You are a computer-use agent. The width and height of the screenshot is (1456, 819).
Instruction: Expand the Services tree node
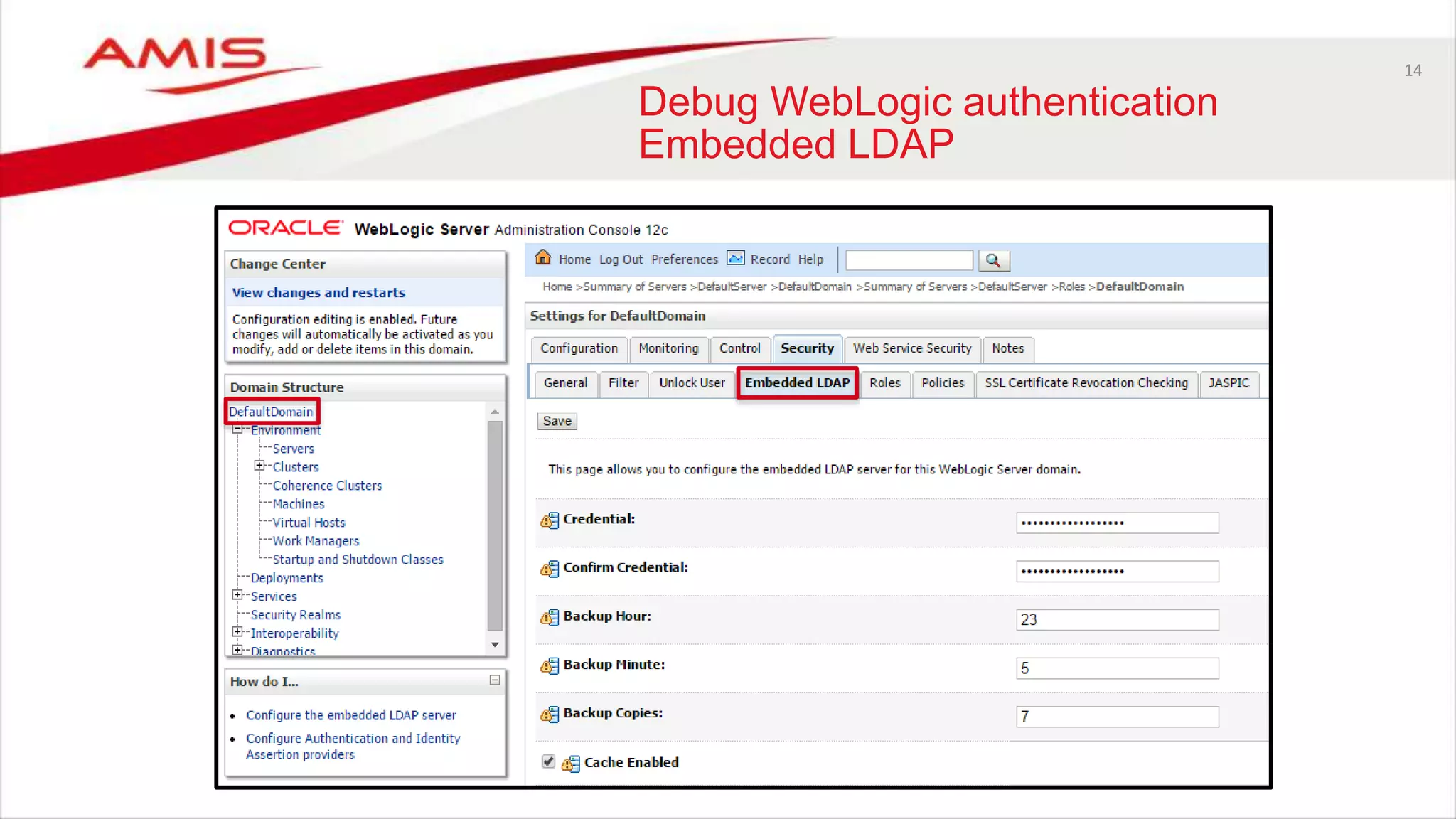pyautogui.click(x=238, y=595)
